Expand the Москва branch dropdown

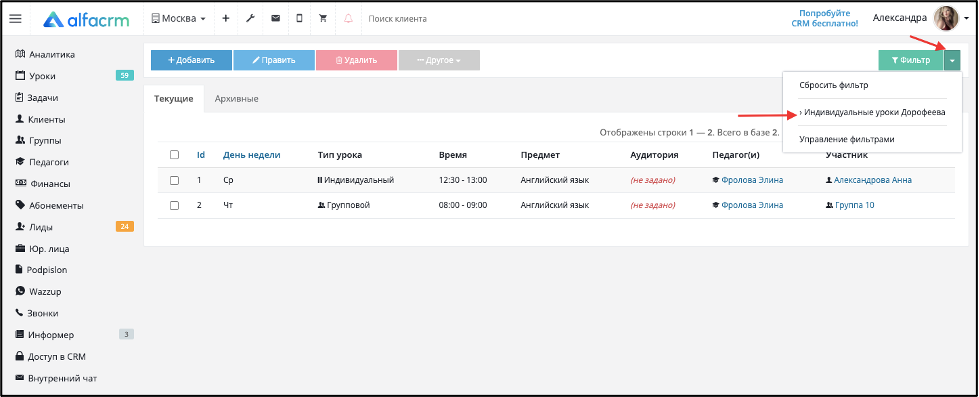click(179, 19)
